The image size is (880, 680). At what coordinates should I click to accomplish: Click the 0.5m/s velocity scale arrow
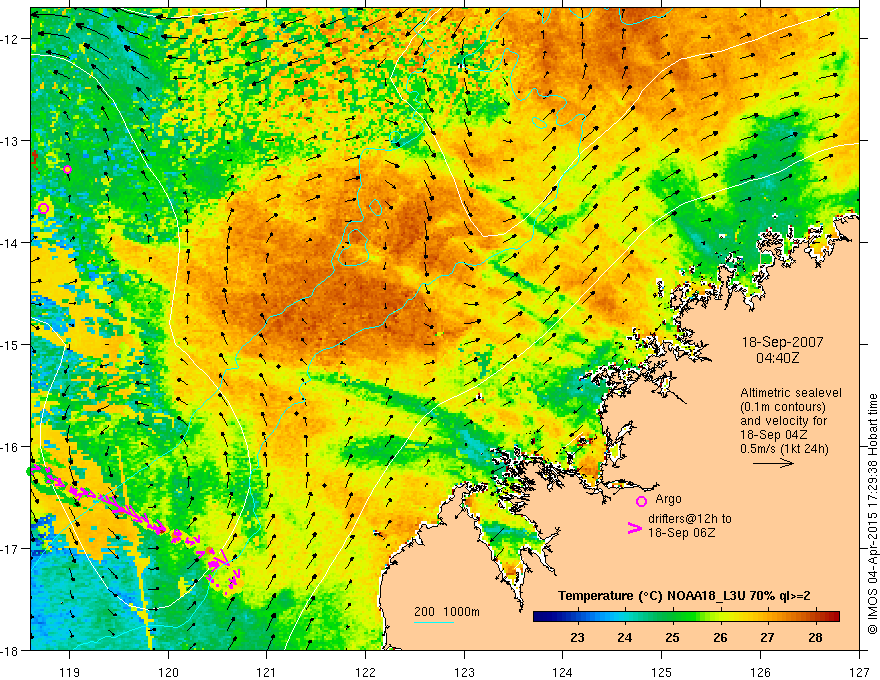click(773, 463)
